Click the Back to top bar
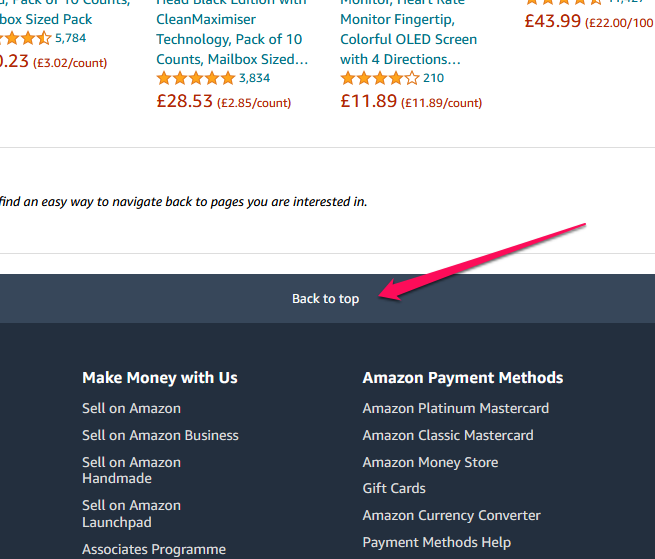 point(325,299)
